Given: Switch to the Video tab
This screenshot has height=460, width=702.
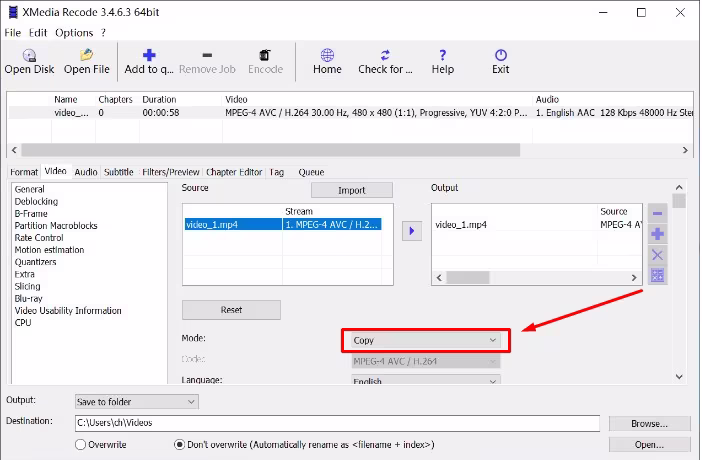Looking at the screenshot, I should click(x=56, y=171).
